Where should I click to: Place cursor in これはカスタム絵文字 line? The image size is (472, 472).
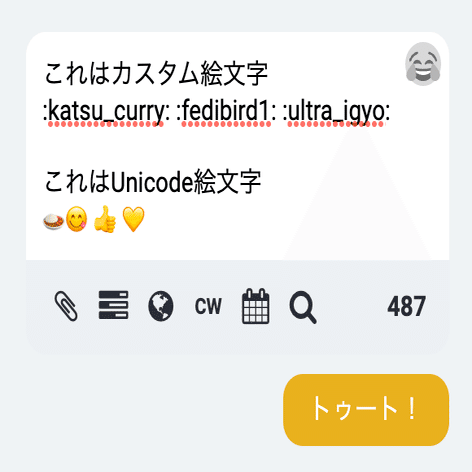point(156,74)
